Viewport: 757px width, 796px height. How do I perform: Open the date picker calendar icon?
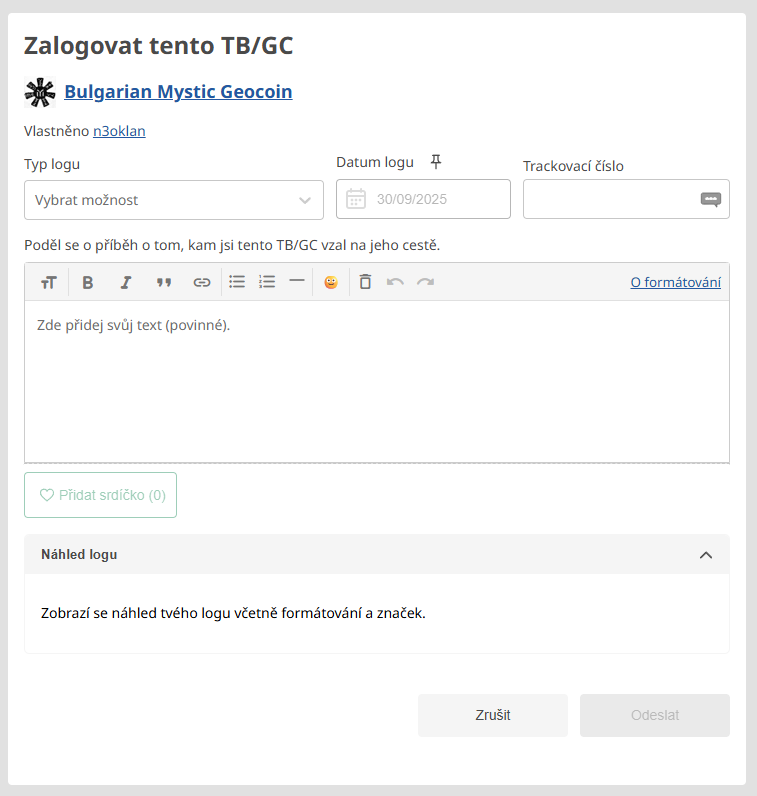(x=356, y=199)
